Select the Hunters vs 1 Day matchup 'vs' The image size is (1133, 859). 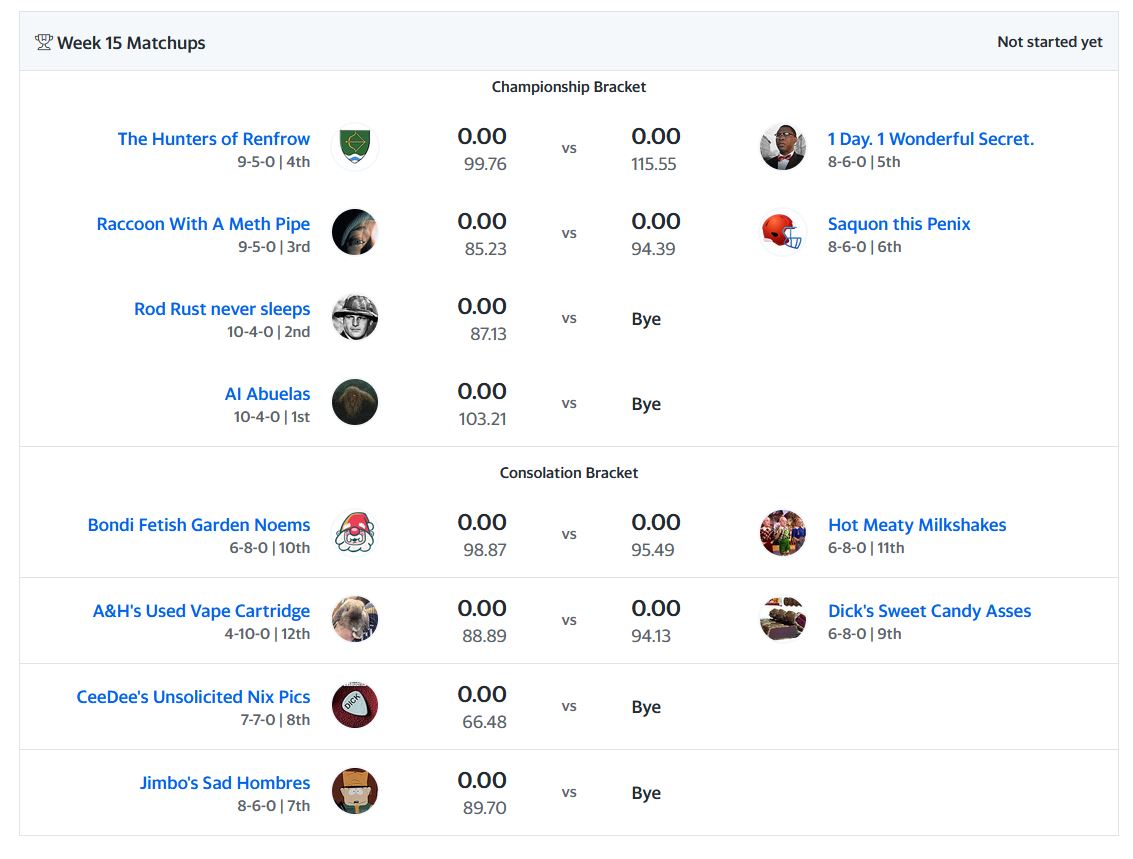click(x=569, y=148)
